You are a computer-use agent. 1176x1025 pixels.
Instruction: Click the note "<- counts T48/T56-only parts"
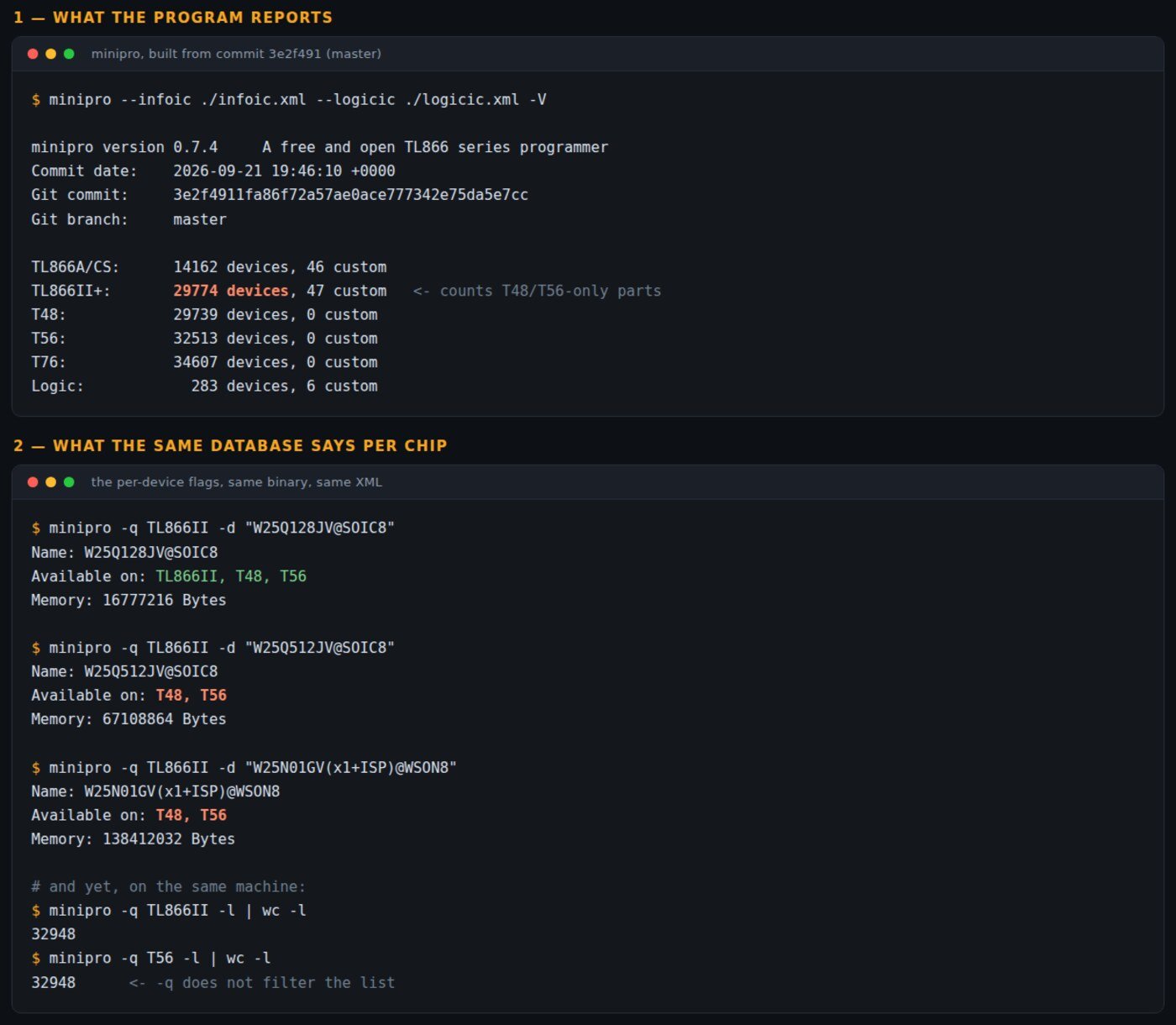click(x=537, y=292)
